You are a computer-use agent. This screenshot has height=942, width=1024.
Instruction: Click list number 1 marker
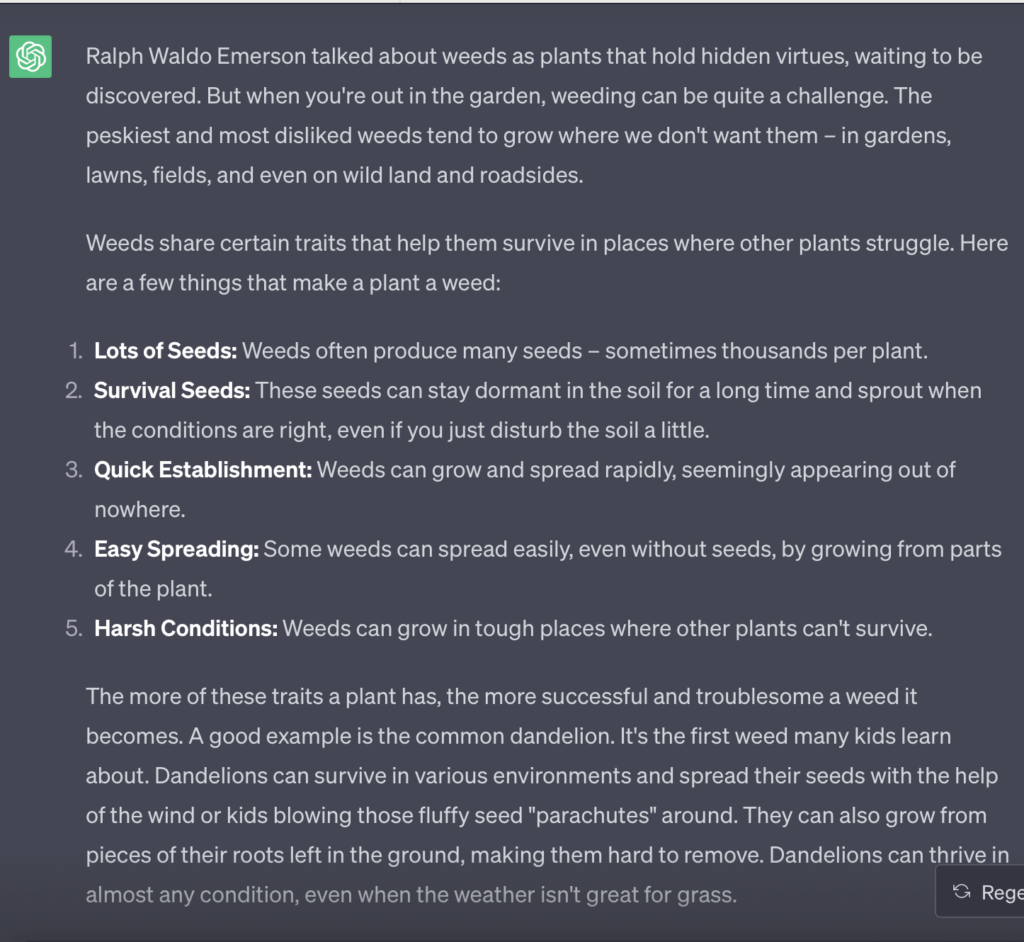click(76, 351)
